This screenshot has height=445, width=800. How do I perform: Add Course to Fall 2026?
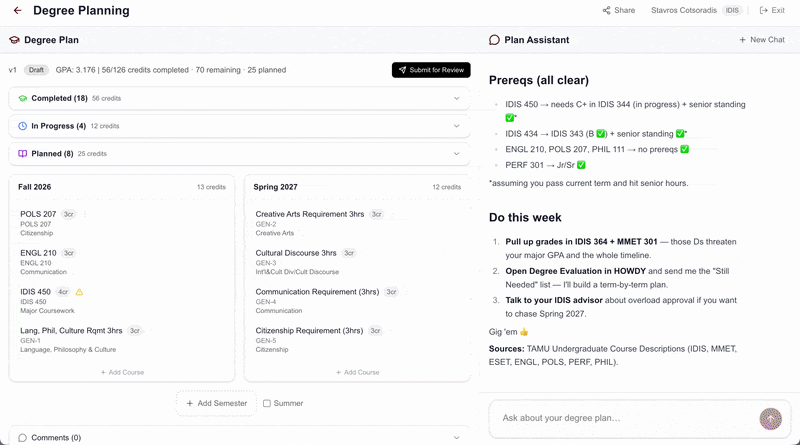click(x=122, y=372)
